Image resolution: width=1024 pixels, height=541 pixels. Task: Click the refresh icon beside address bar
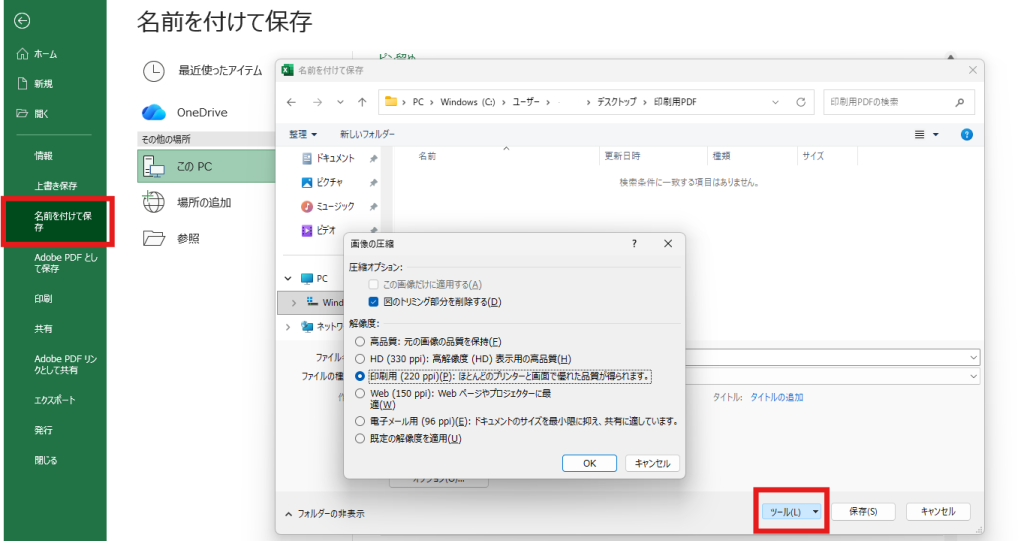coord(801,102)
